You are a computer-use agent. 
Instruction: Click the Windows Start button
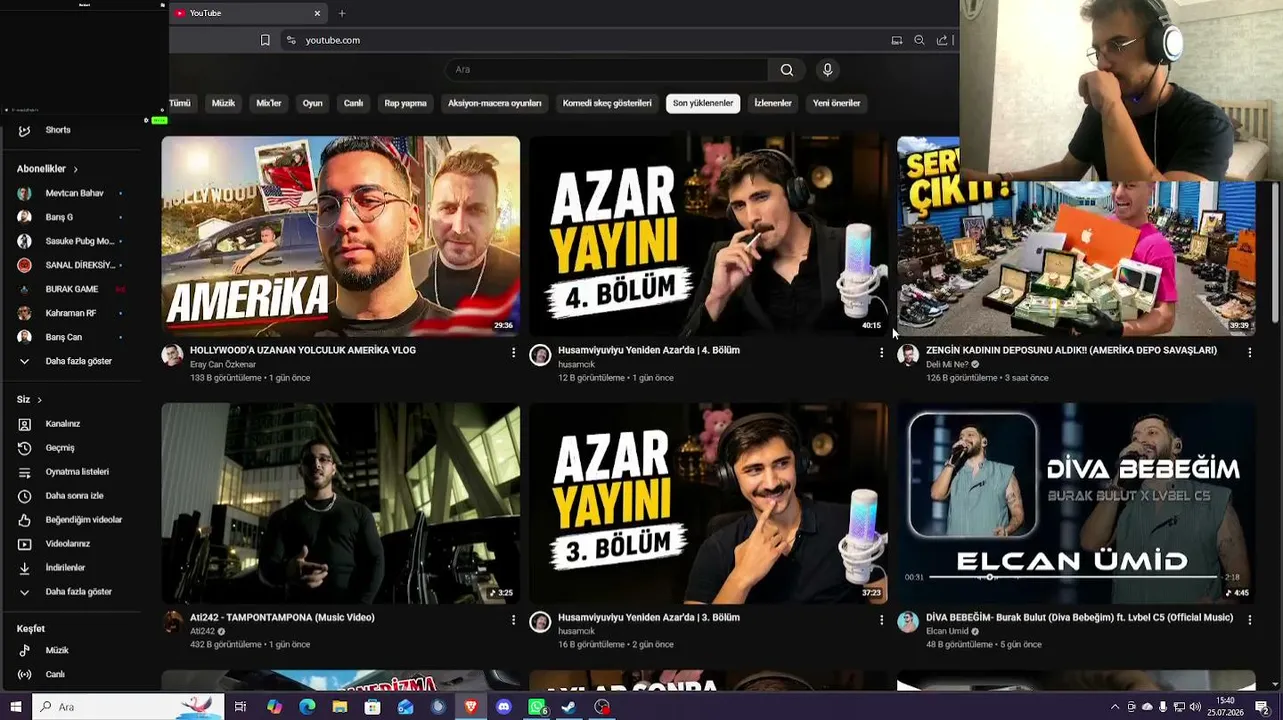pos(15,707)
